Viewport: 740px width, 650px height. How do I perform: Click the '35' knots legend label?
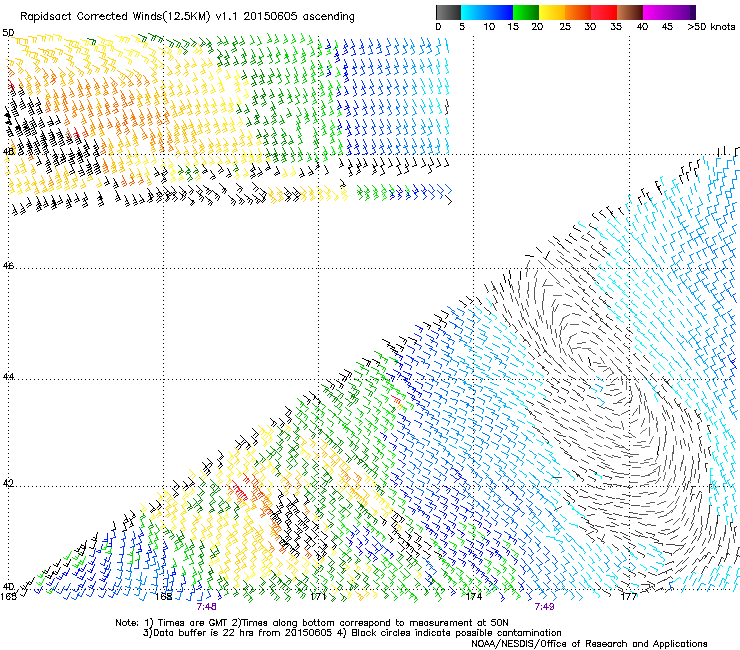(x=616, y=27)
